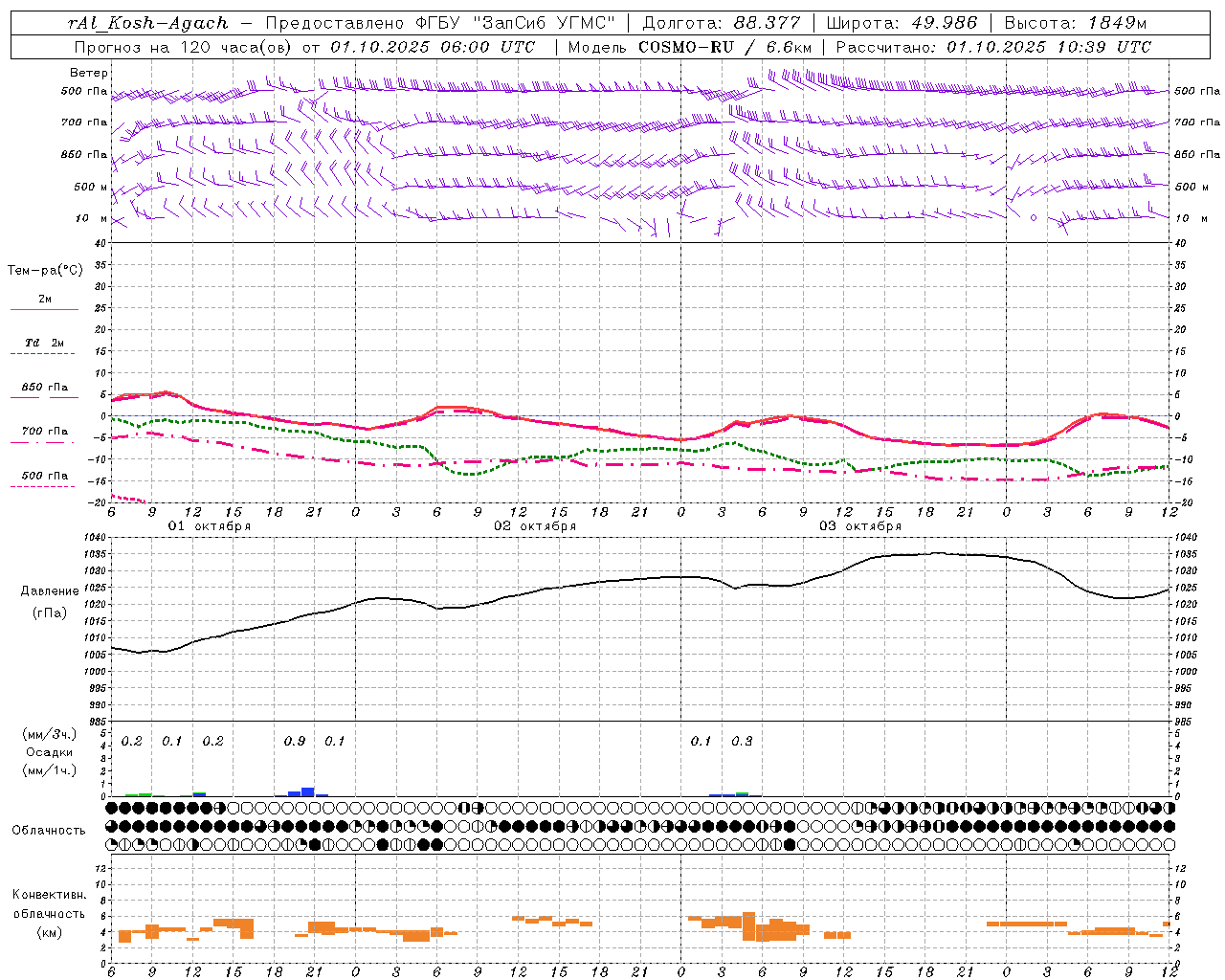1225x980 pixels.
Task: Click the 'Высота: 1849м' elevation text
Action: point(1076,23)
